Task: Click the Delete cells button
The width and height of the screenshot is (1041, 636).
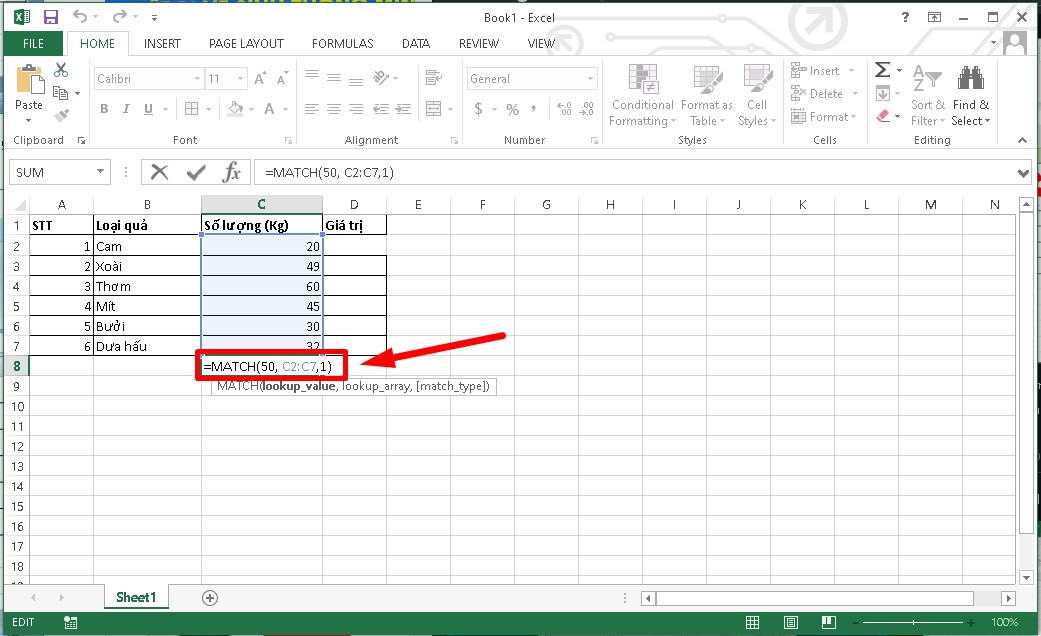Action: coord(825,94)
